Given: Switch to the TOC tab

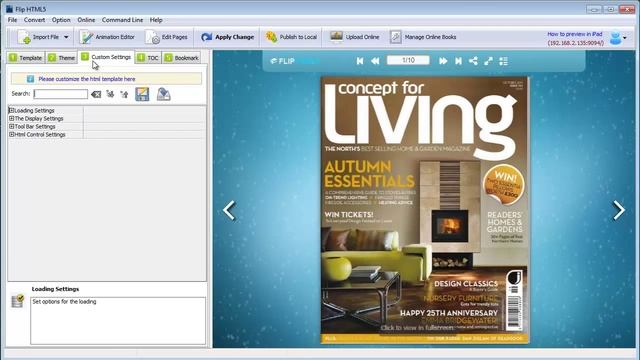Looking at the screenshot, I should click(x=148, y=58).
